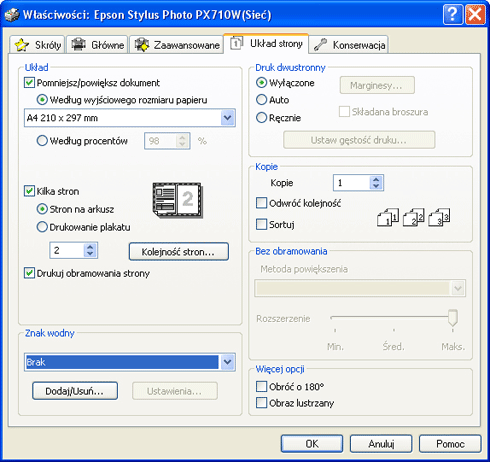Click the help question mark in title bar
490x462 pixels.
click(453, 14)
